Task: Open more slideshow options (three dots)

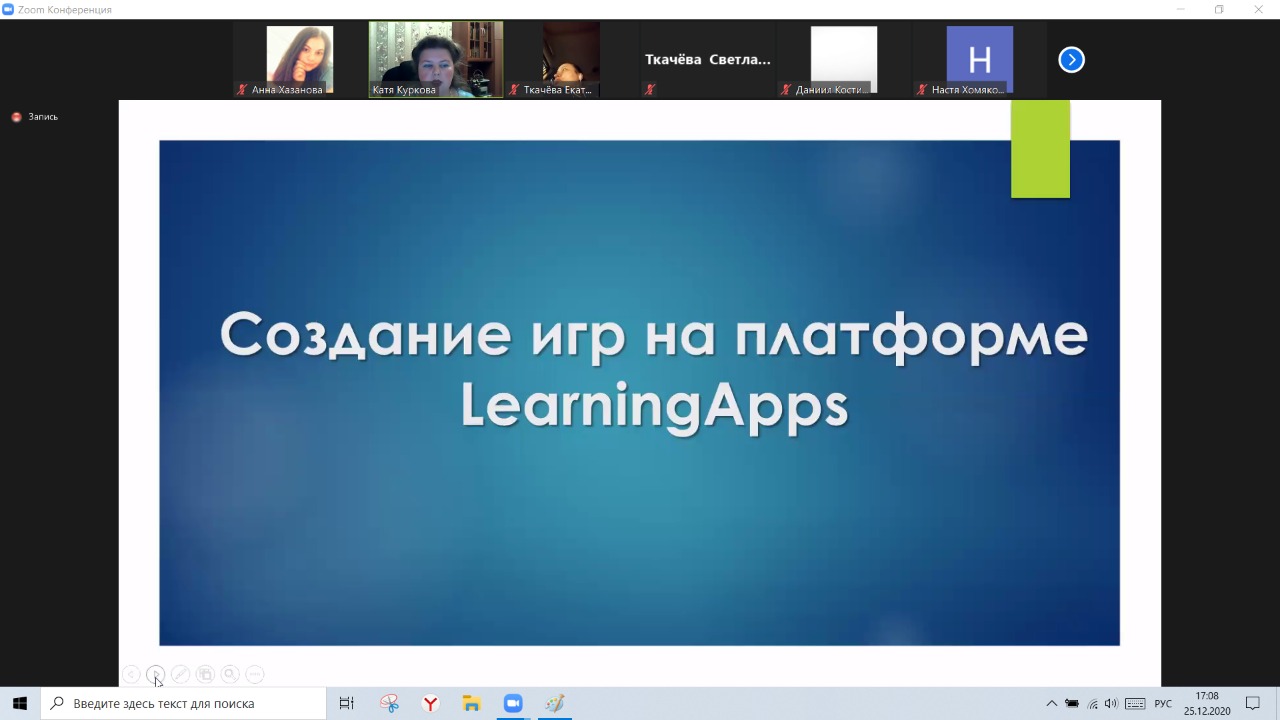Action: [255, 675]
